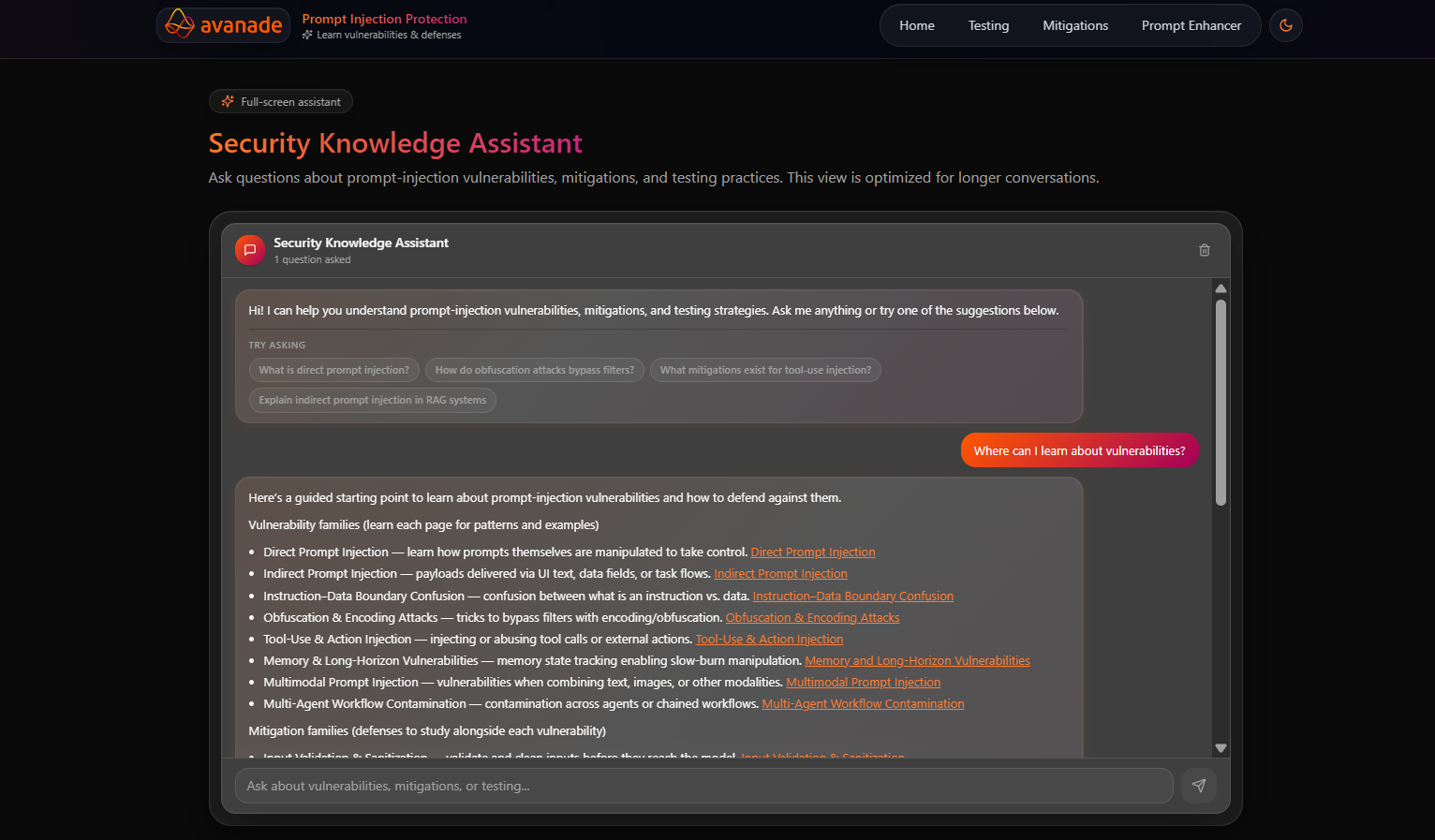The height and width of the screenshot is (840, 1435).
Task: Click the Full-screen assistant badge
Action: click(x=281, y=101)
